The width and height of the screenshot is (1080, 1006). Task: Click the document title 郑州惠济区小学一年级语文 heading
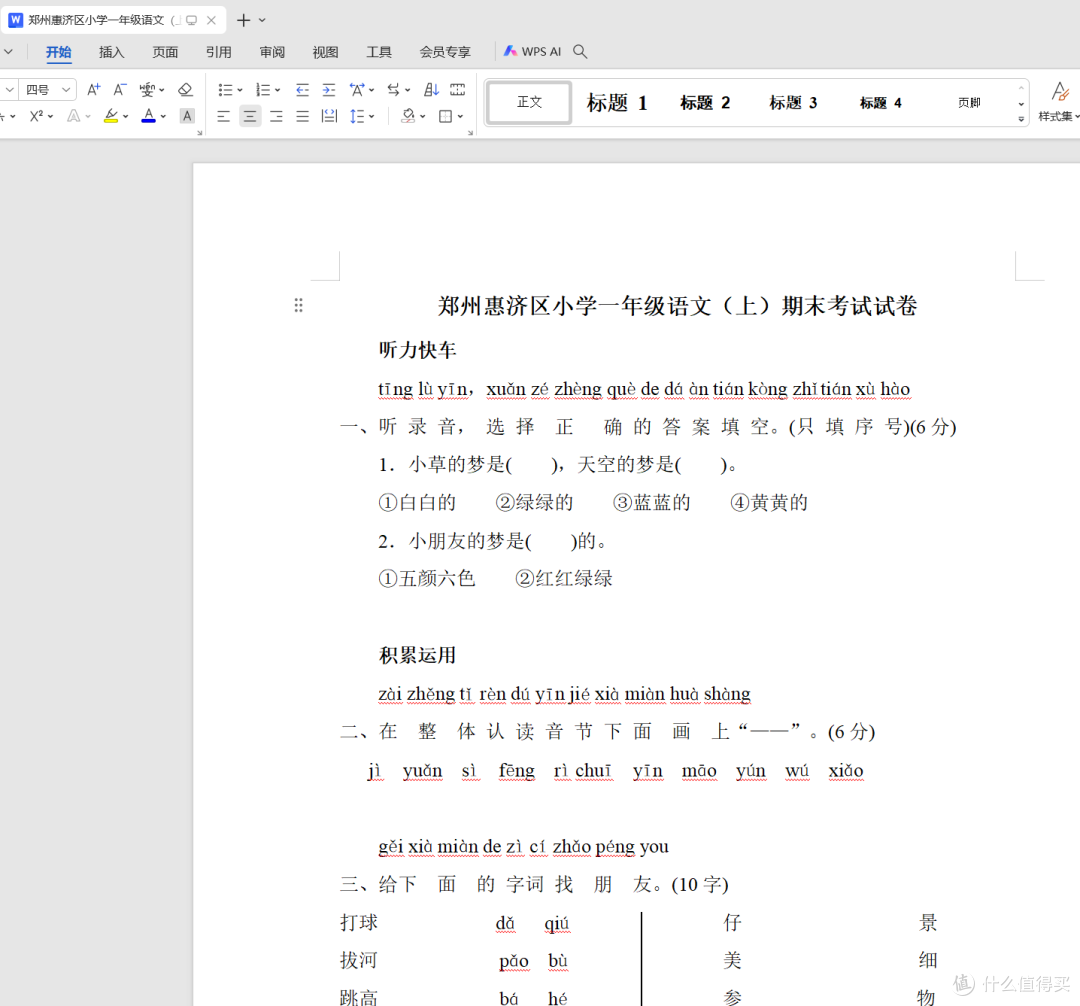tap(677, 306)
